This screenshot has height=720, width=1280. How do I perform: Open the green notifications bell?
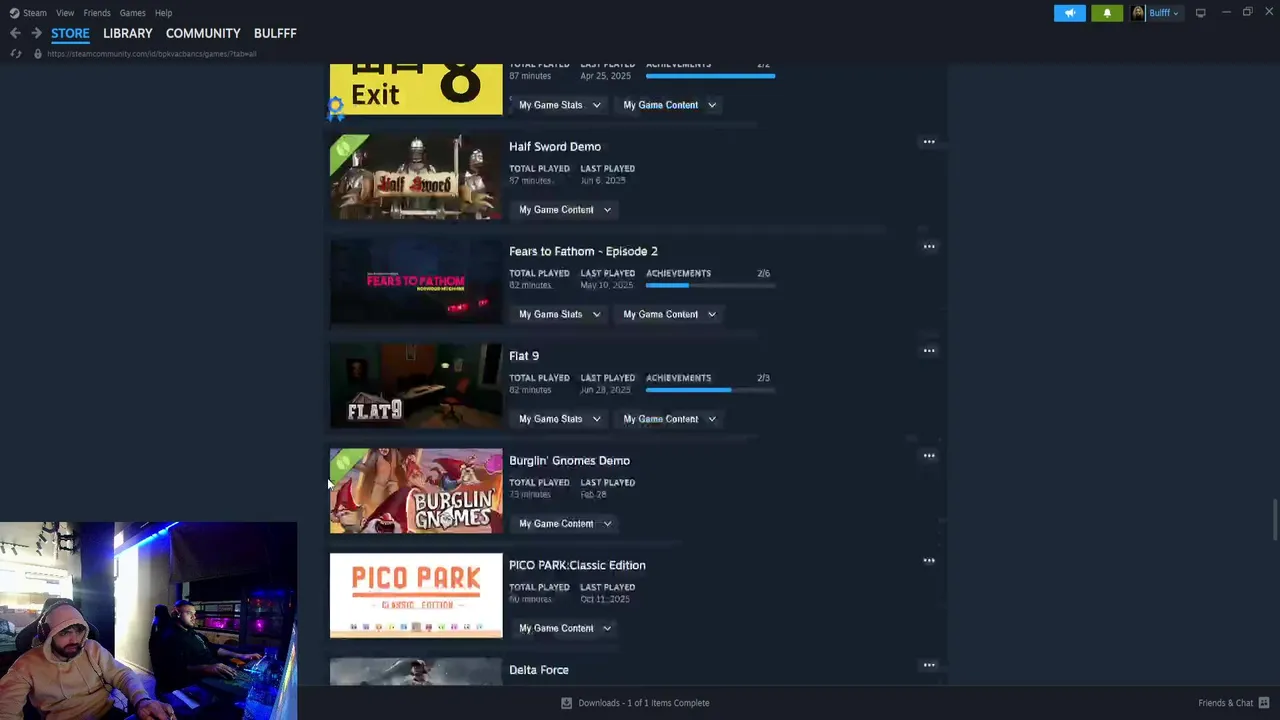1106,13
